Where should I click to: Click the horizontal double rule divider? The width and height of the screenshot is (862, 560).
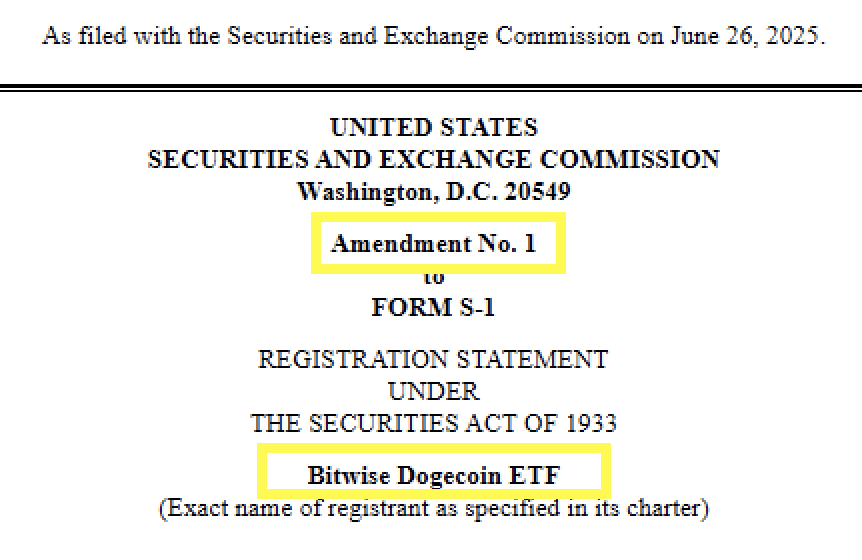[x=431, y=88]
